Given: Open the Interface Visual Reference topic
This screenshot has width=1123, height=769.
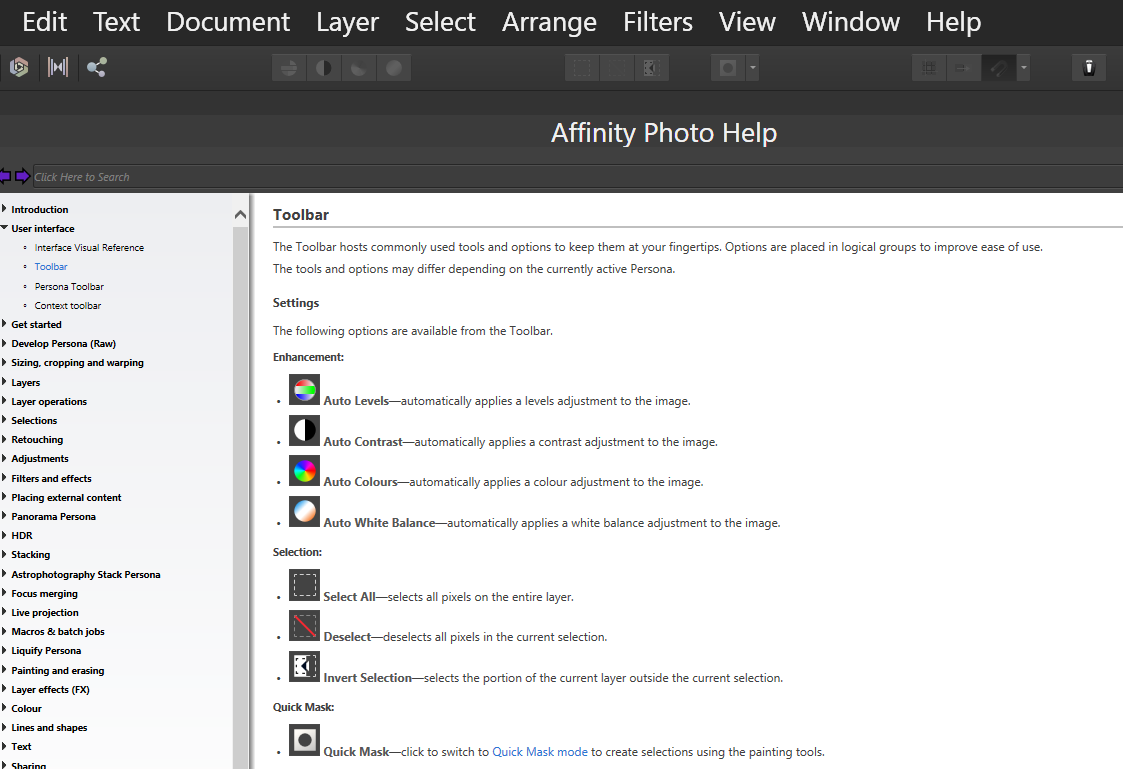Looking at the screenshot, I should (x=89, y=248).
